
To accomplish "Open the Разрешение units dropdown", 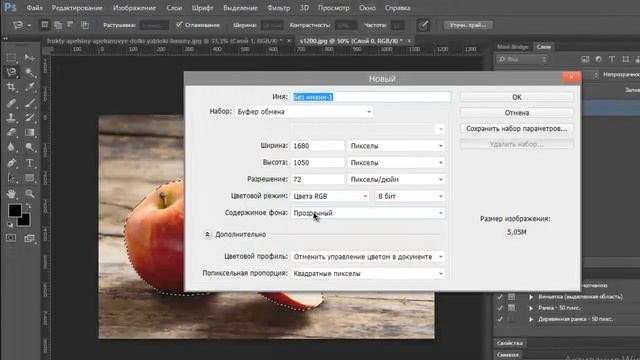I will [x=396, y=179].
